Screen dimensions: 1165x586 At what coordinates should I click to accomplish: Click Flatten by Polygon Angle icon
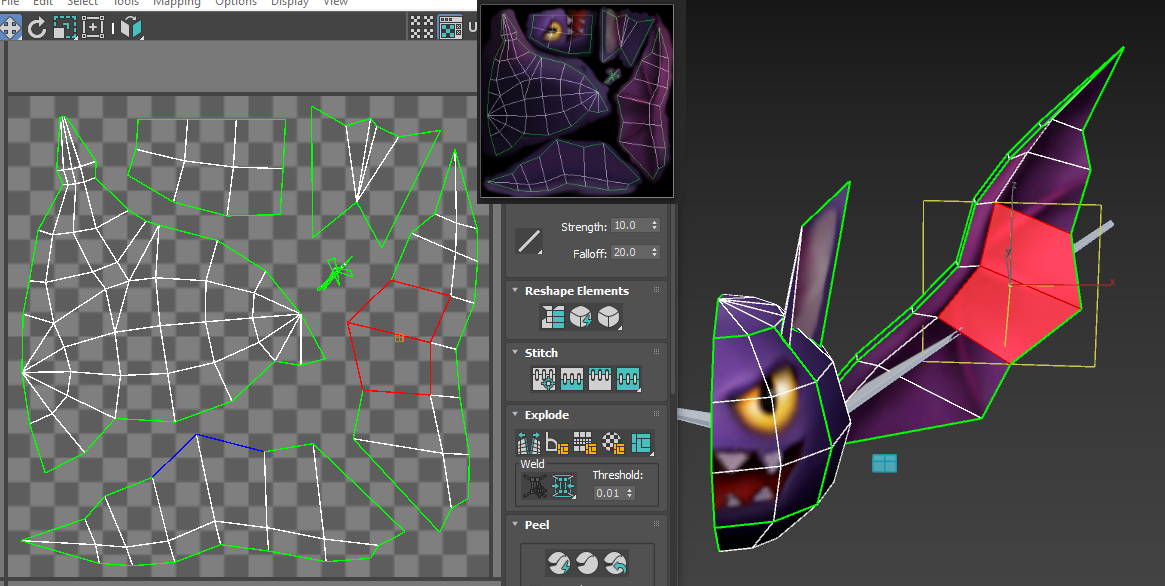pyautogui.click(x=556, y=443)
